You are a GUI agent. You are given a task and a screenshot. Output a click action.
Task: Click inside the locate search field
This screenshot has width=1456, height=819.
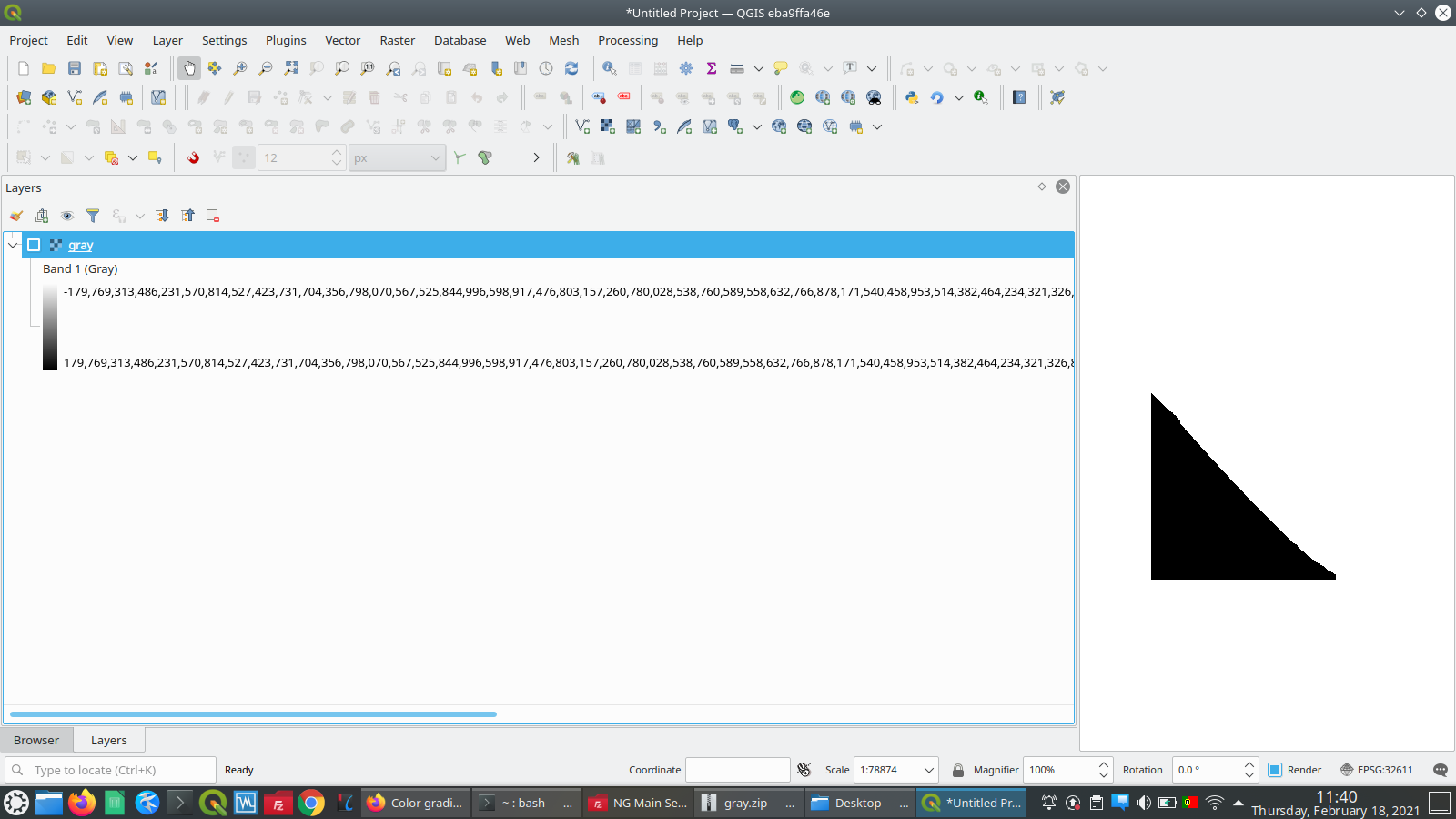coord(109,770)
